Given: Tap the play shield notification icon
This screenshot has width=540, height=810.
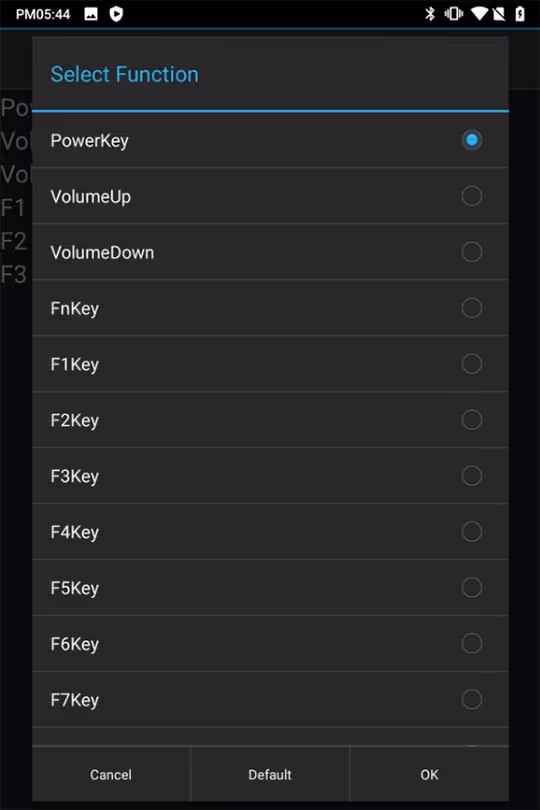Looking at the screenshot, I should click(116, 14).
